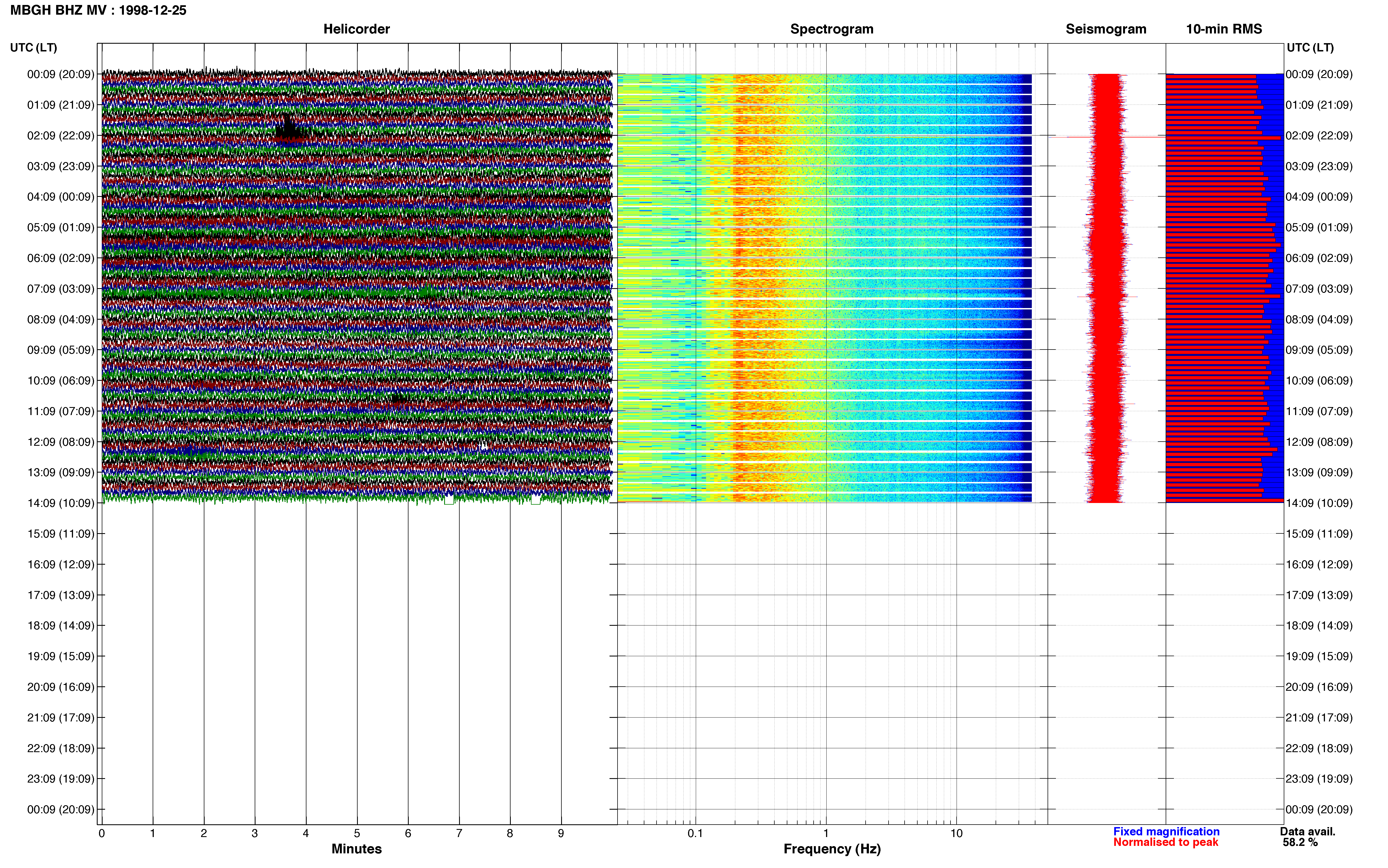This screenshot has width=1388, height=868.
Task: Click left-axis time label '23:09 (19:09)'
Action: (61, 779)
